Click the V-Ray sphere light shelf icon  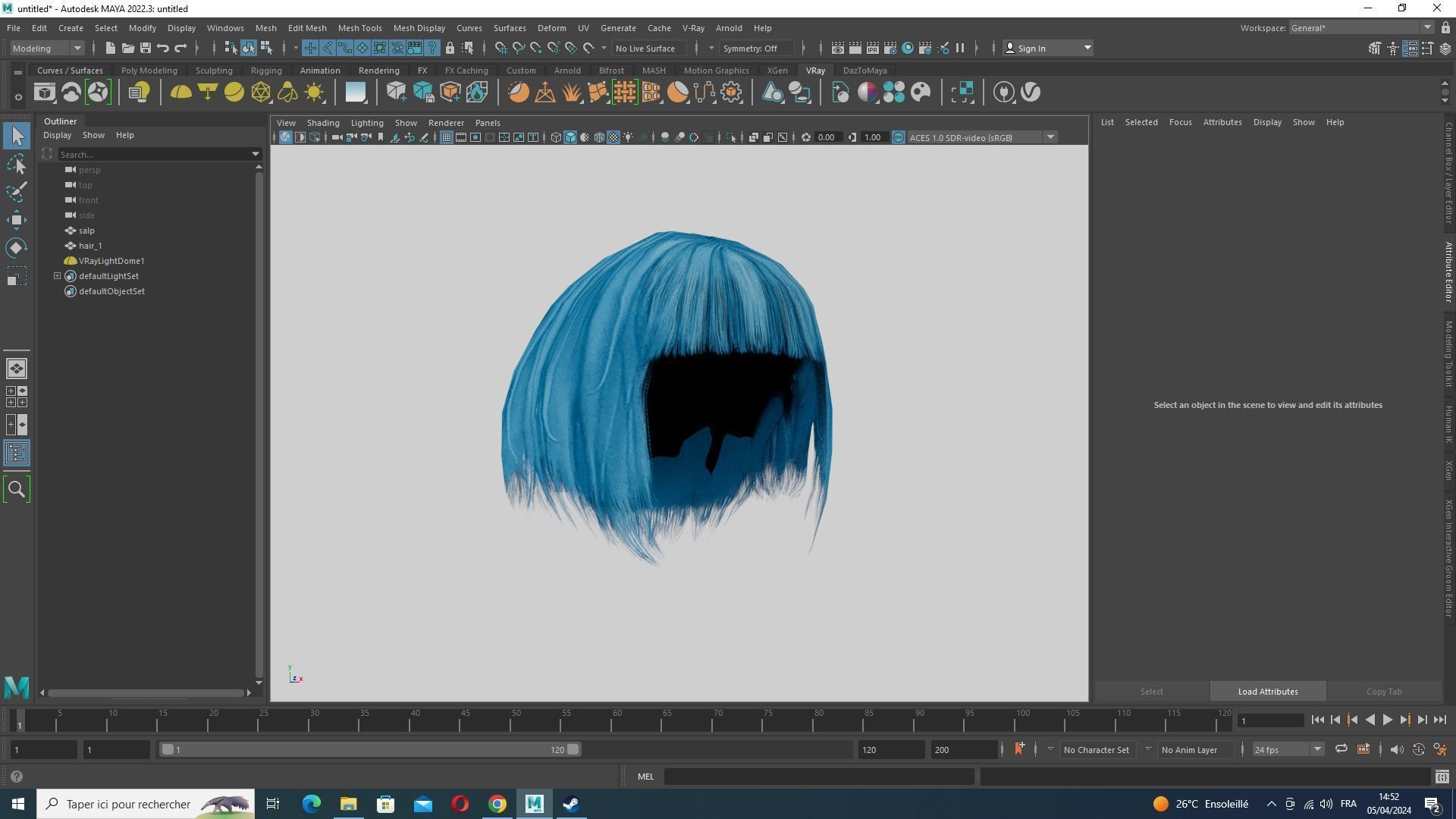click(x=234, y=93)
